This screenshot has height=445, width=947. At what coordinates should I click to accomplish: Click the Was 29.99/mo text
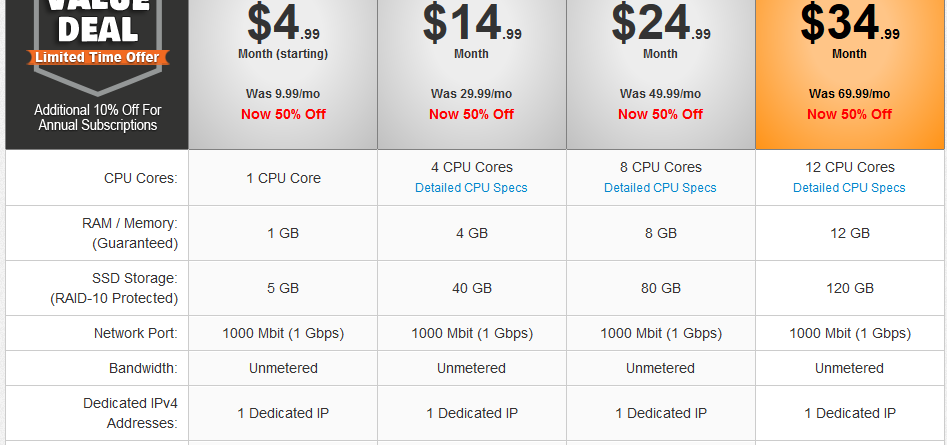click(471, 94)
